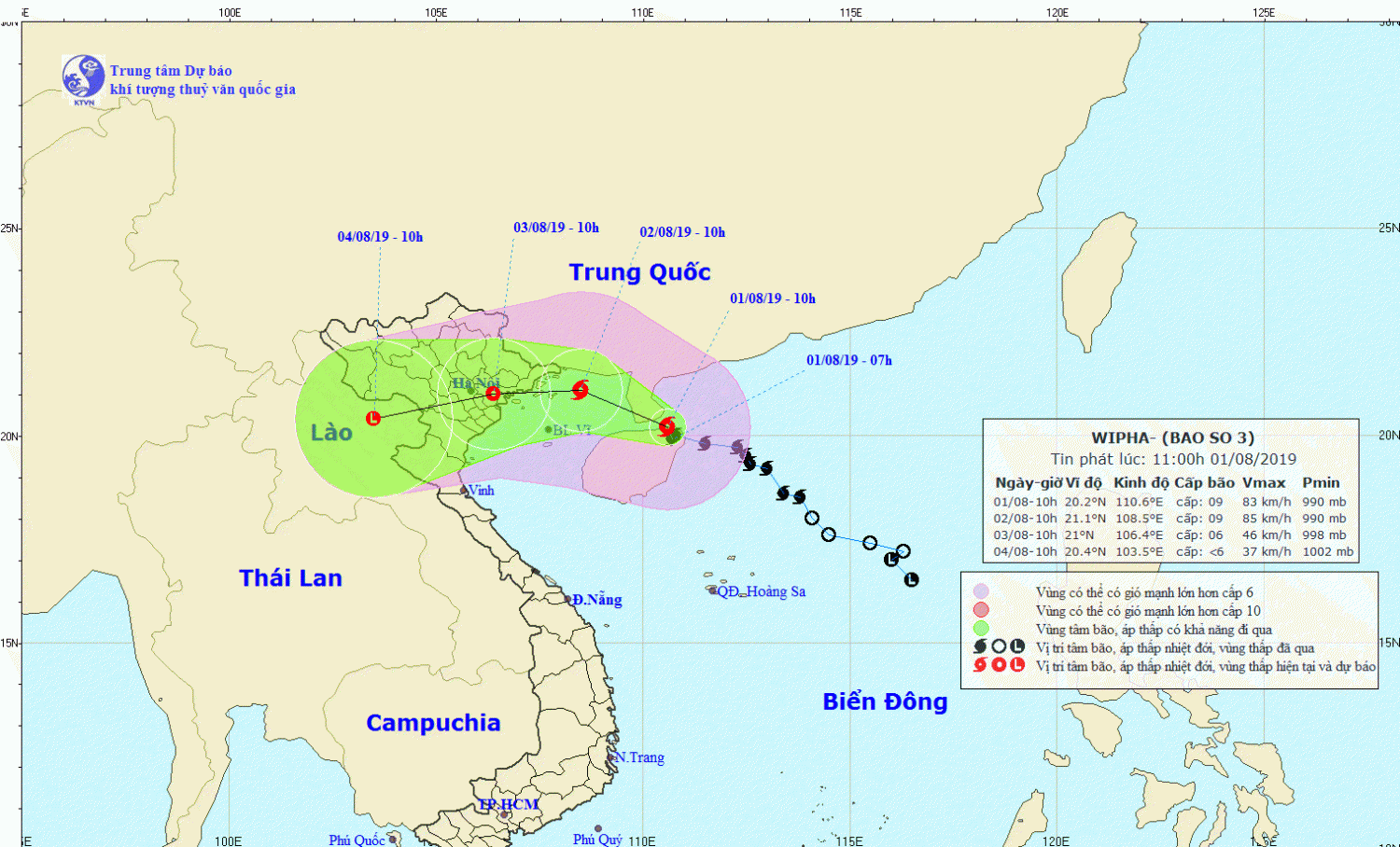The width and height of the screenshot is (1400, 847).
Task: Click the 01/08/19 - 07h position label
Action: (849, 360)
